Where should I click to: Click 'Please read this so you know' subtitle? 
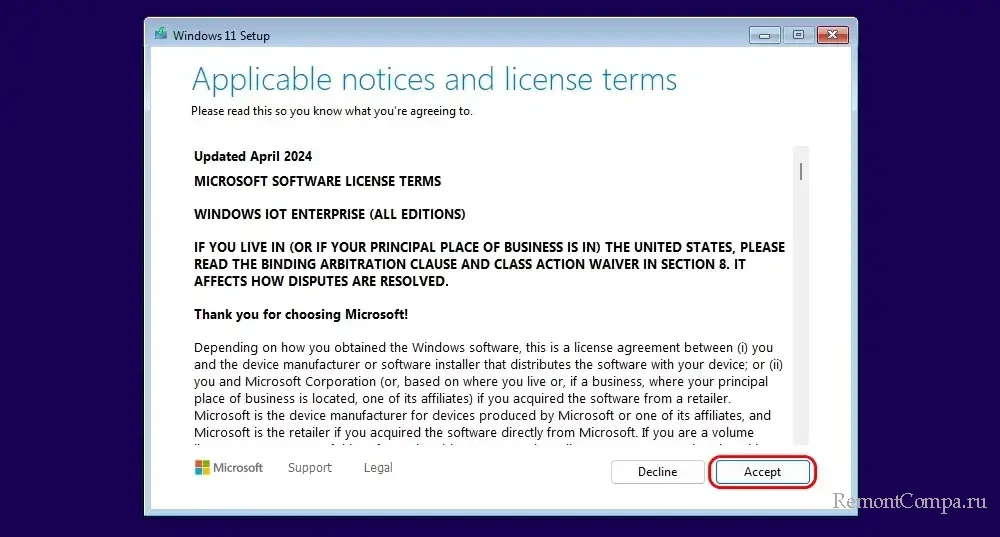point(332,111)
